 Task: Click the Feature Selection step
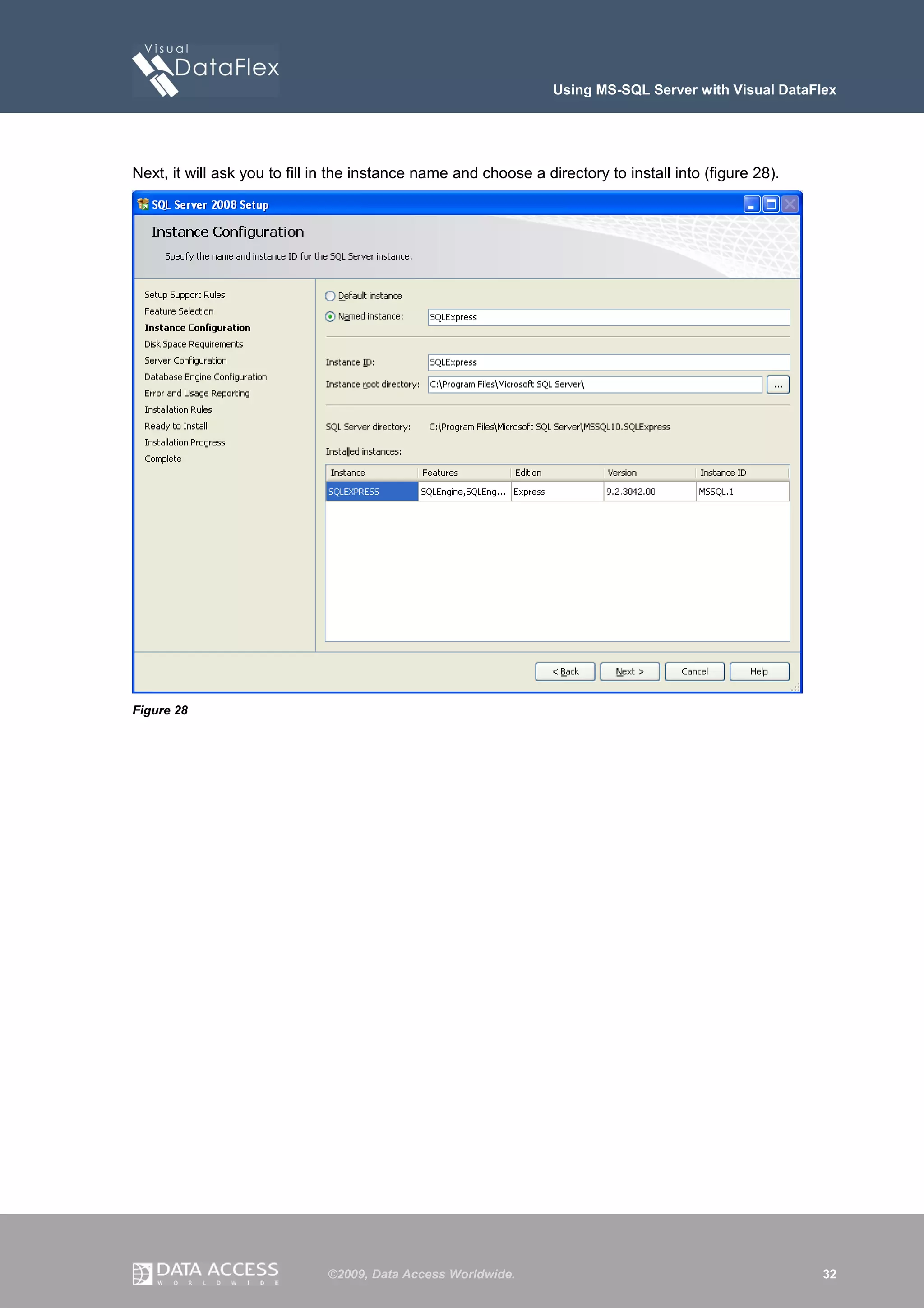(179, 311)
